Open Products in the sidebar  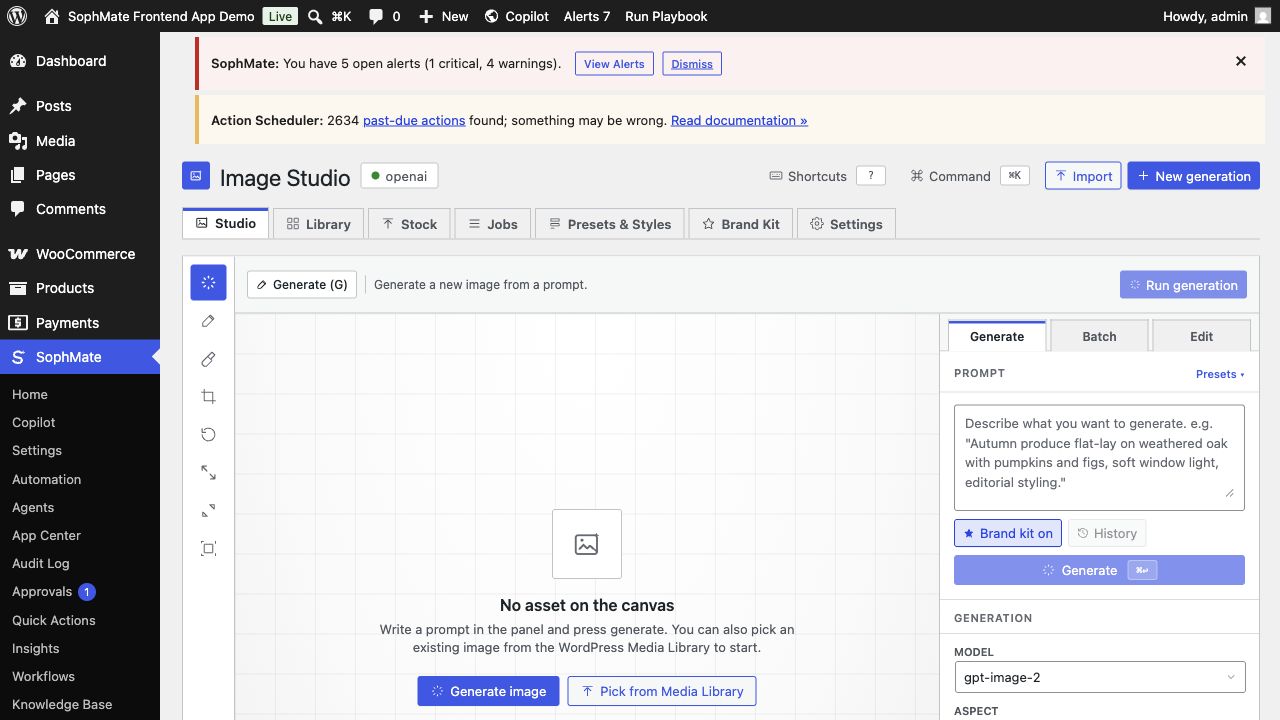[x=80, y=288]
